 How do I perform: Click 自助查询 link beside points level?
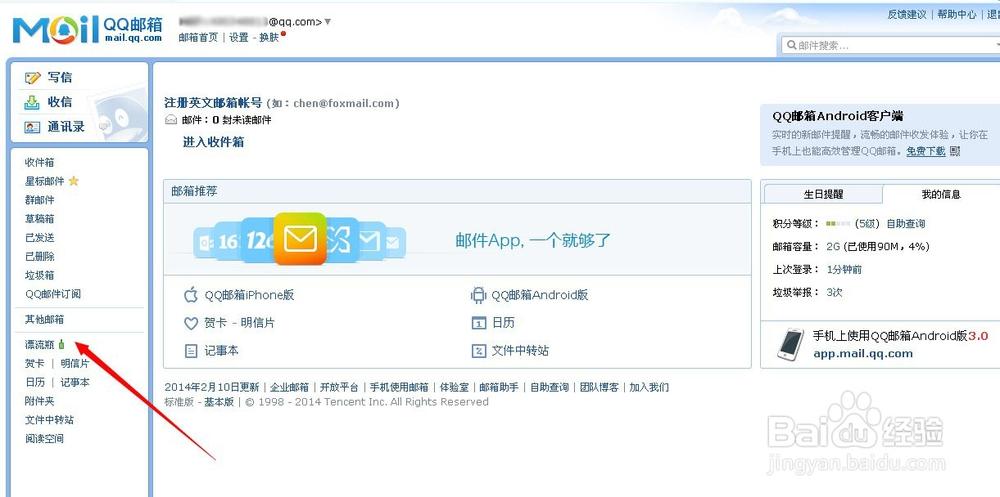906,224
